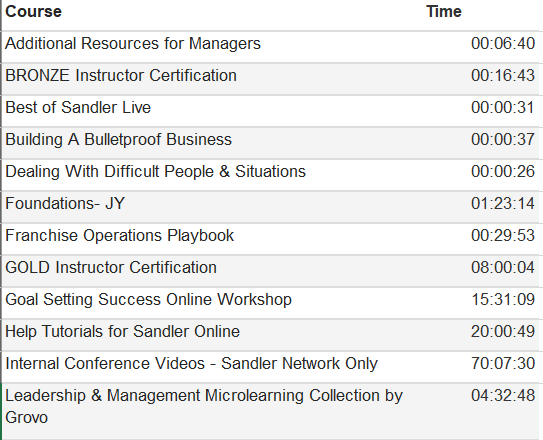Image resolution: width=543 pixels, height=440 pixels.
Task: Click the 00:06:40 time value
Action: click(x=503, y=44)
